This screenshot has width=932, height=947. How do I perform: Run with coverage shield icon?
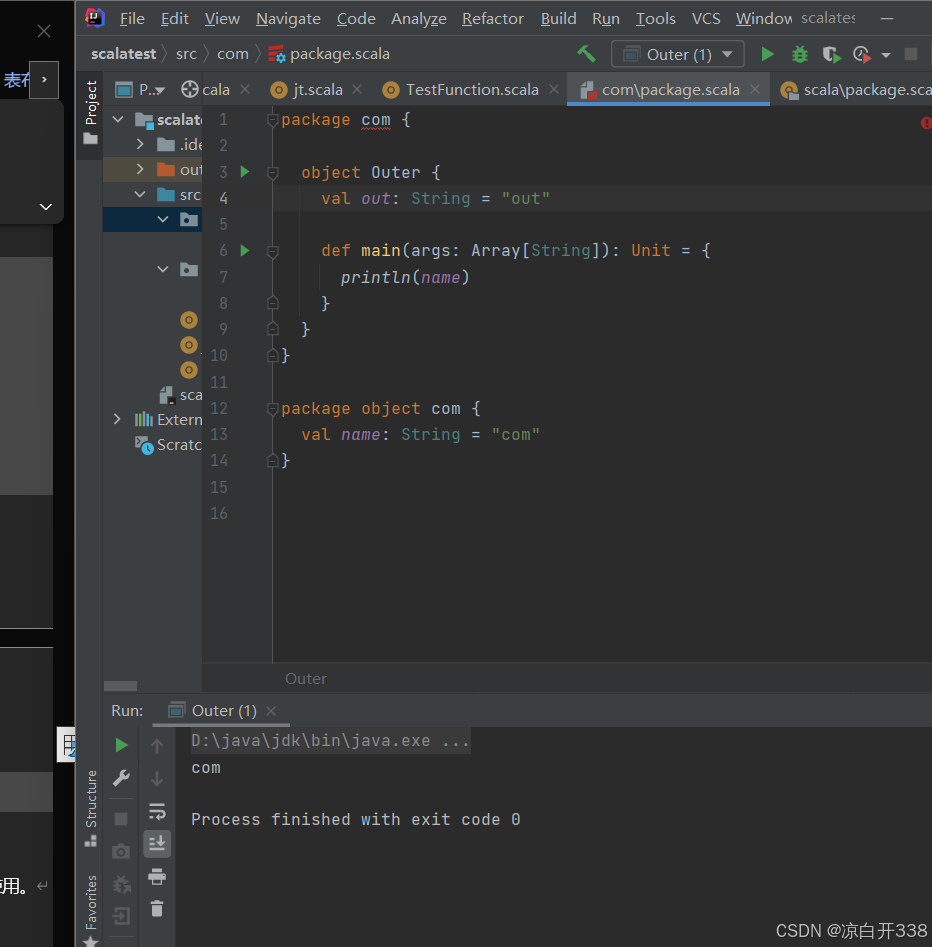click(x=832, y=55)
